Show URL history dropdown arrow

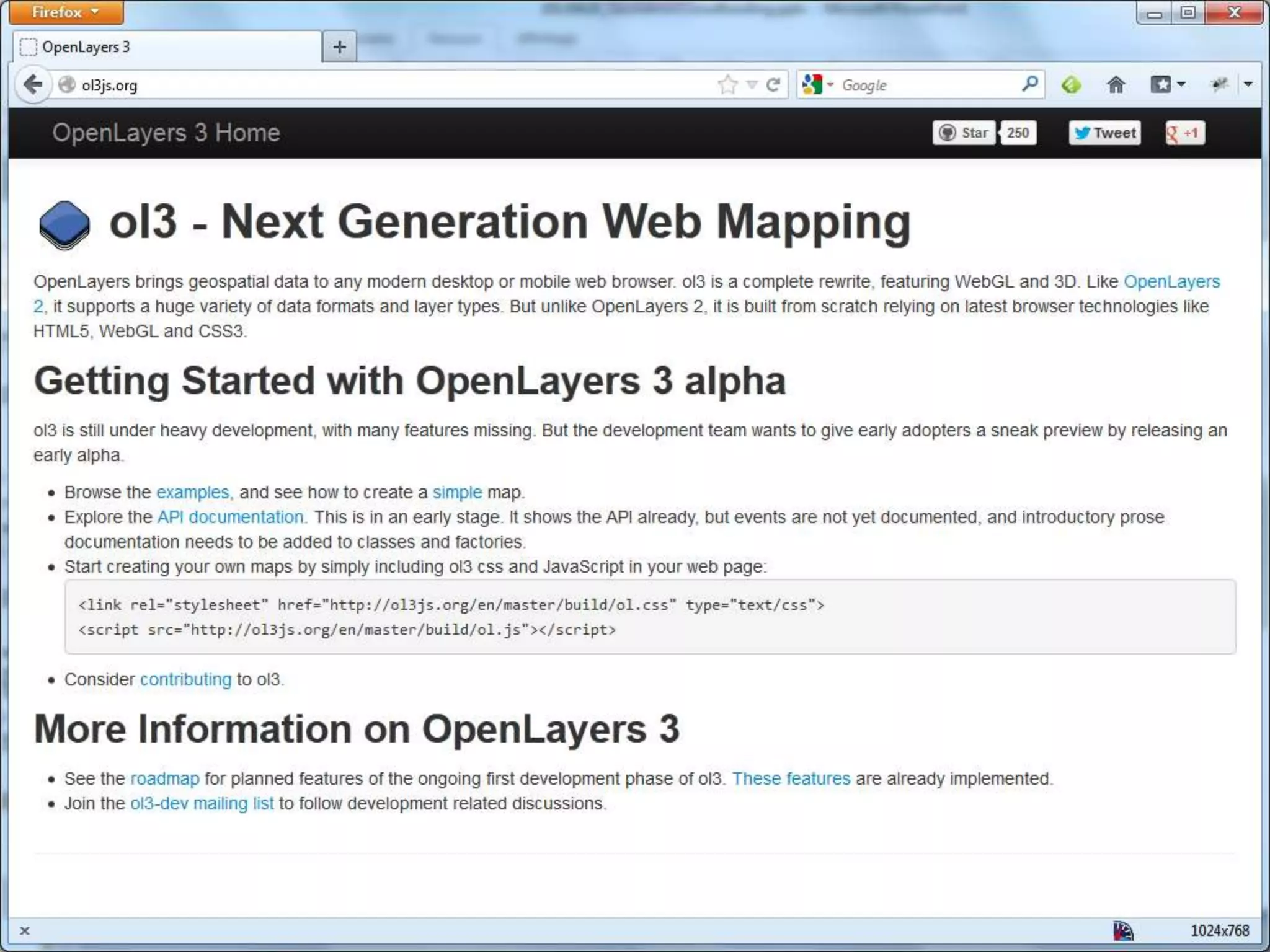[x=752, y=84]
